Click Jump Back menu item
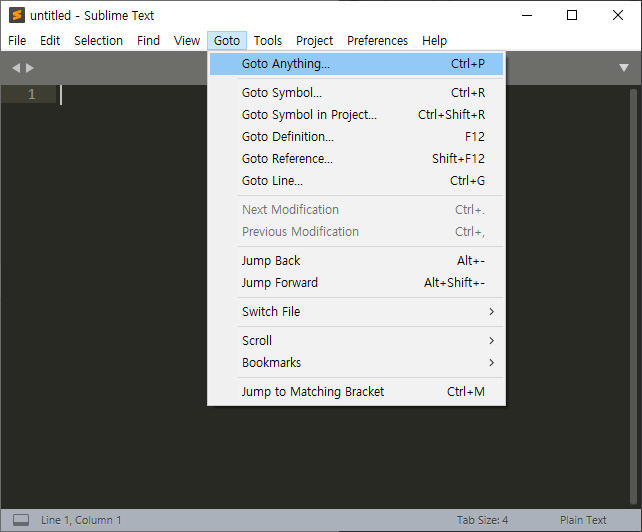Image resolution: width=642 pixels, height=532 pixels. pos(356,261)
